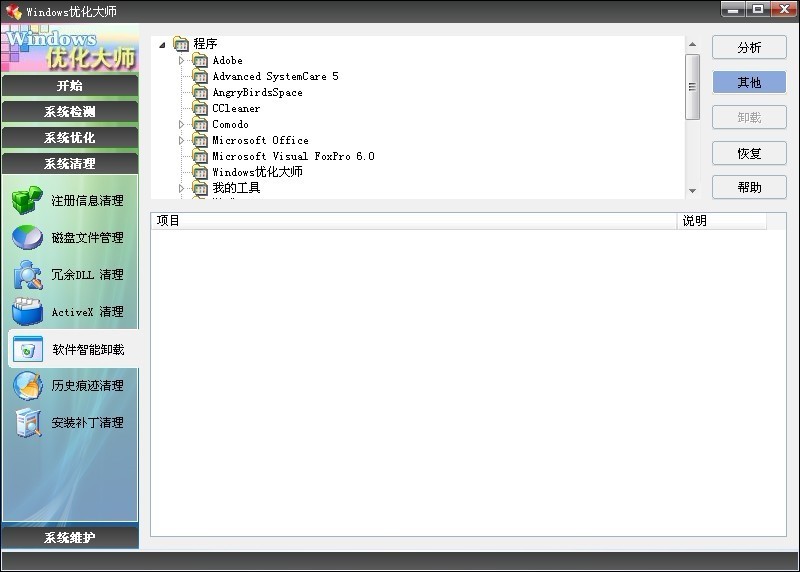
Task: Click the 其他 button
Action: (x=749, y=82)
